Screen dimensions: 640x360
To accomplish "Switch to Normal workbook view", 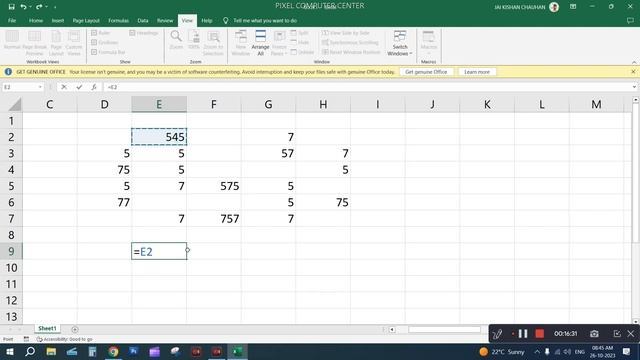I will [12, 40].
